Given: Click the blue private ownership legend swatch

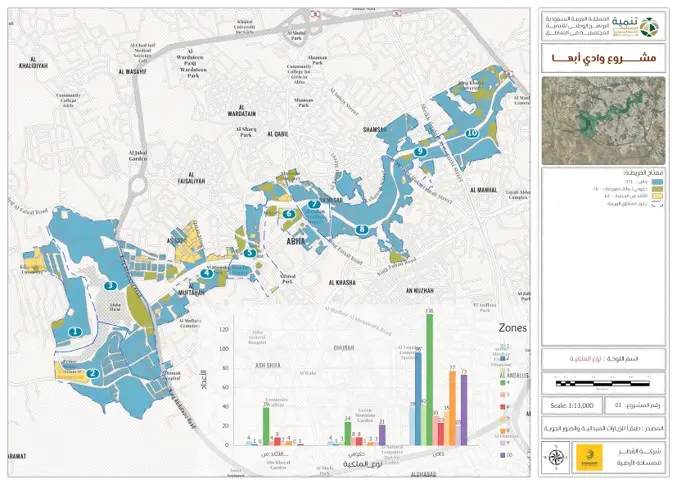Looking at the screenshot, I should pyautogui.click(x=658, y=182).
